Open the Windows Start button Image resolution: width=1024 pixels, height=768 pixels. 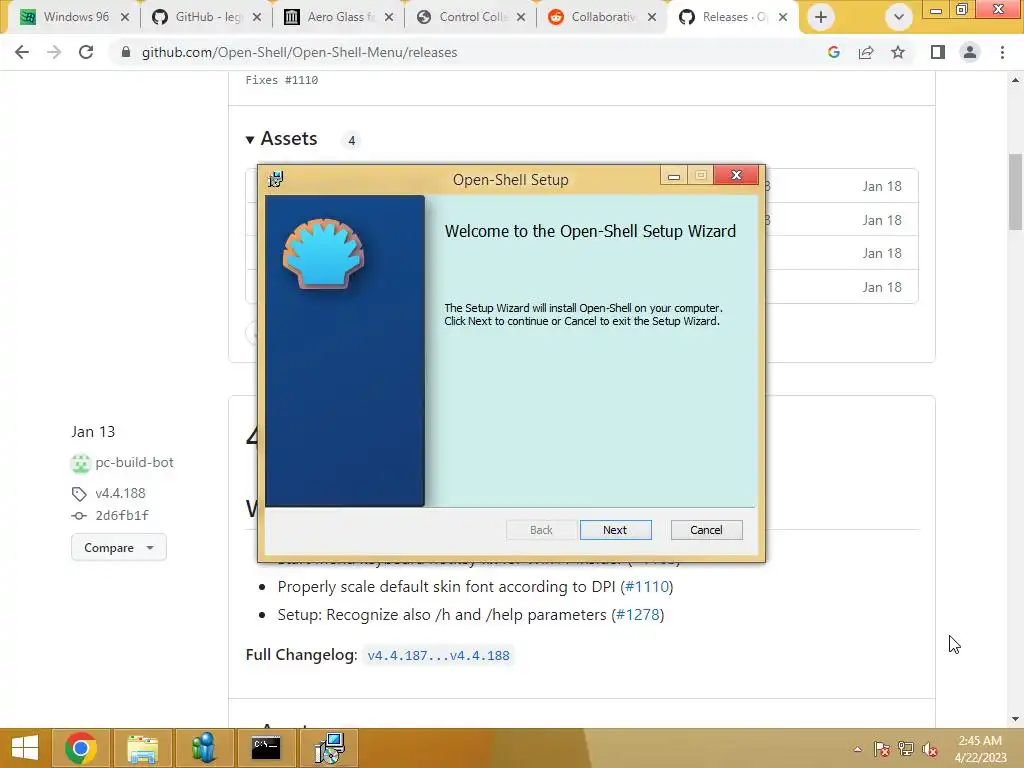point(25,748)
